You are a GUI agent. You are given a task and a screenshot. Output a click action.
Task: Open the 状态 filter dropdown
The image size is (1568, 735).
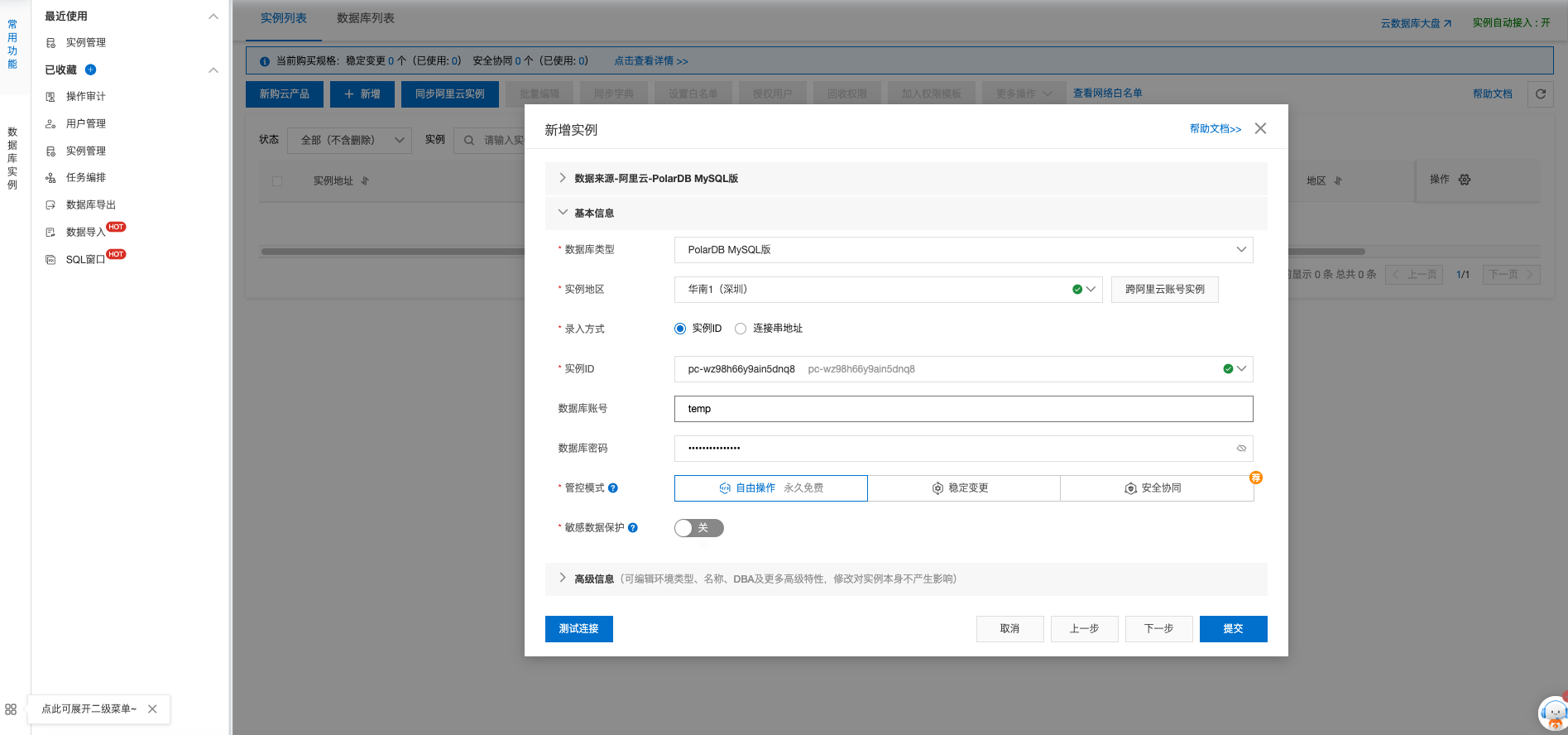(x=350, y=141)
